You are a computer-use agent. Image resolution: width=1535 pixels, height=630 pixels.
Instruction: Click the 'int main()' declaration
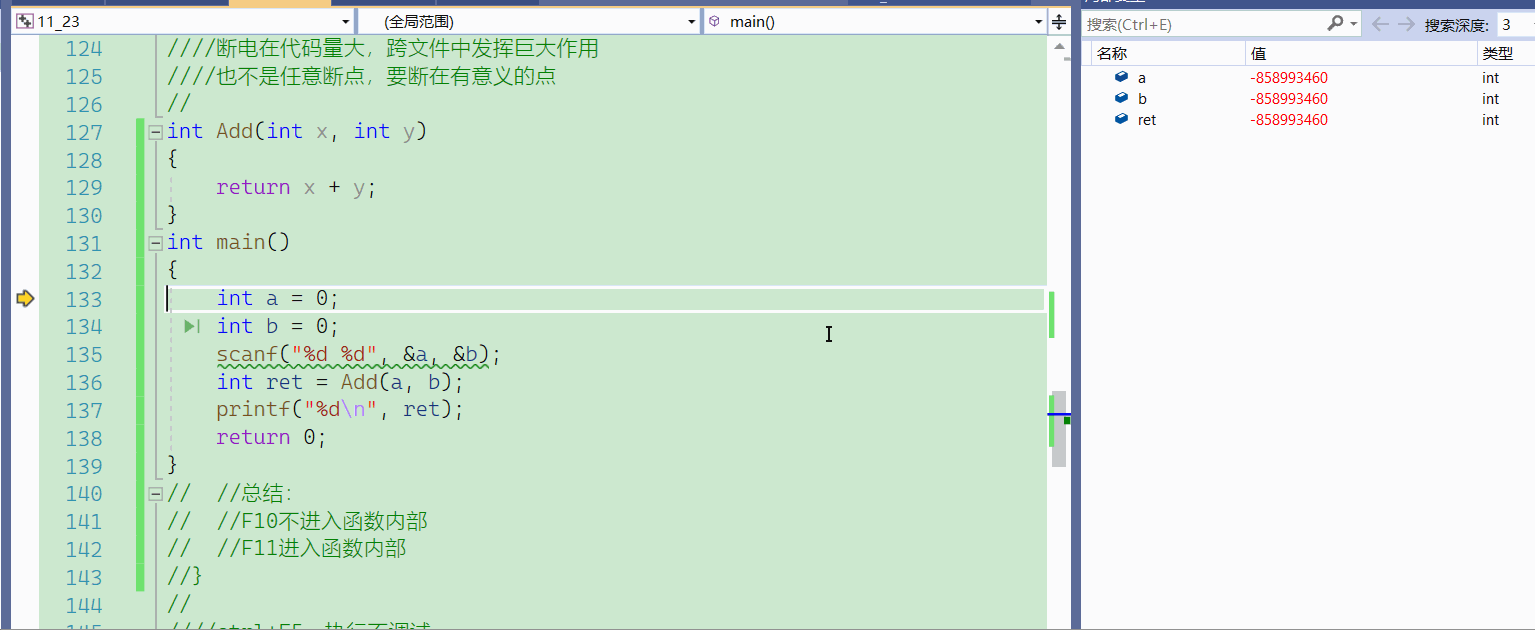[228, 242]
